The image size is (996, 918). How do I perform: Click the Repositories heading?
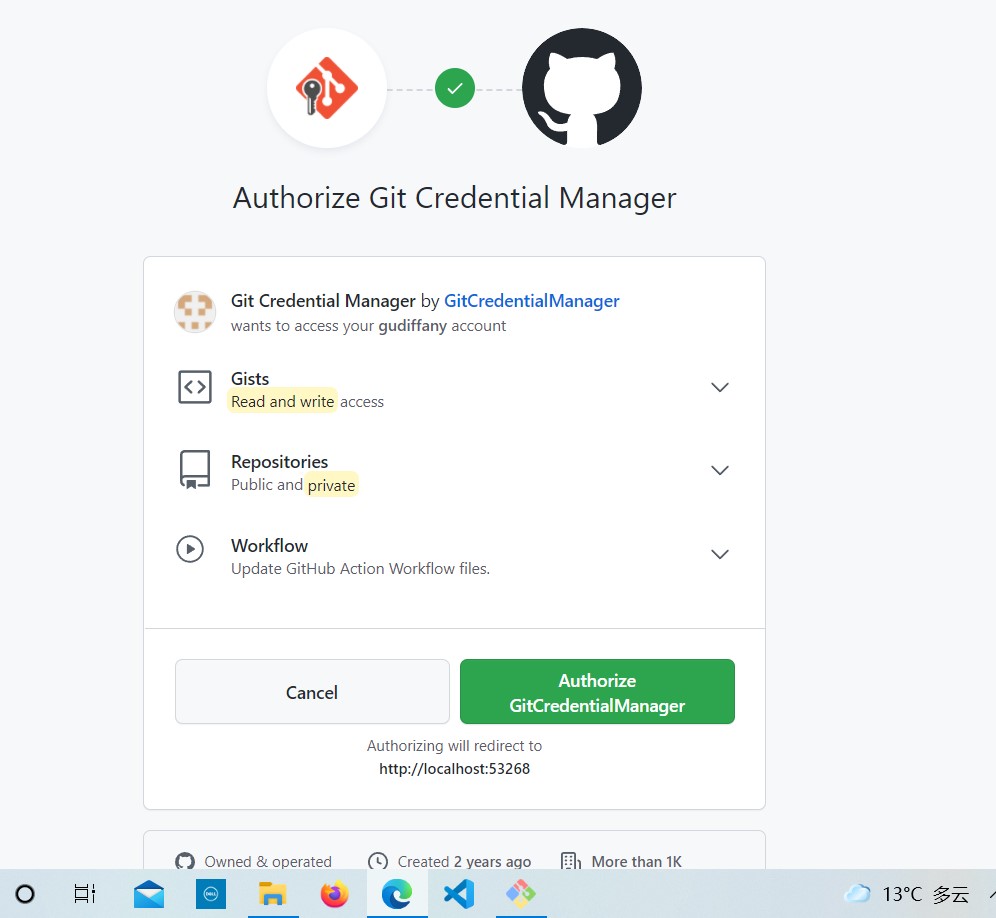(279, 462)
